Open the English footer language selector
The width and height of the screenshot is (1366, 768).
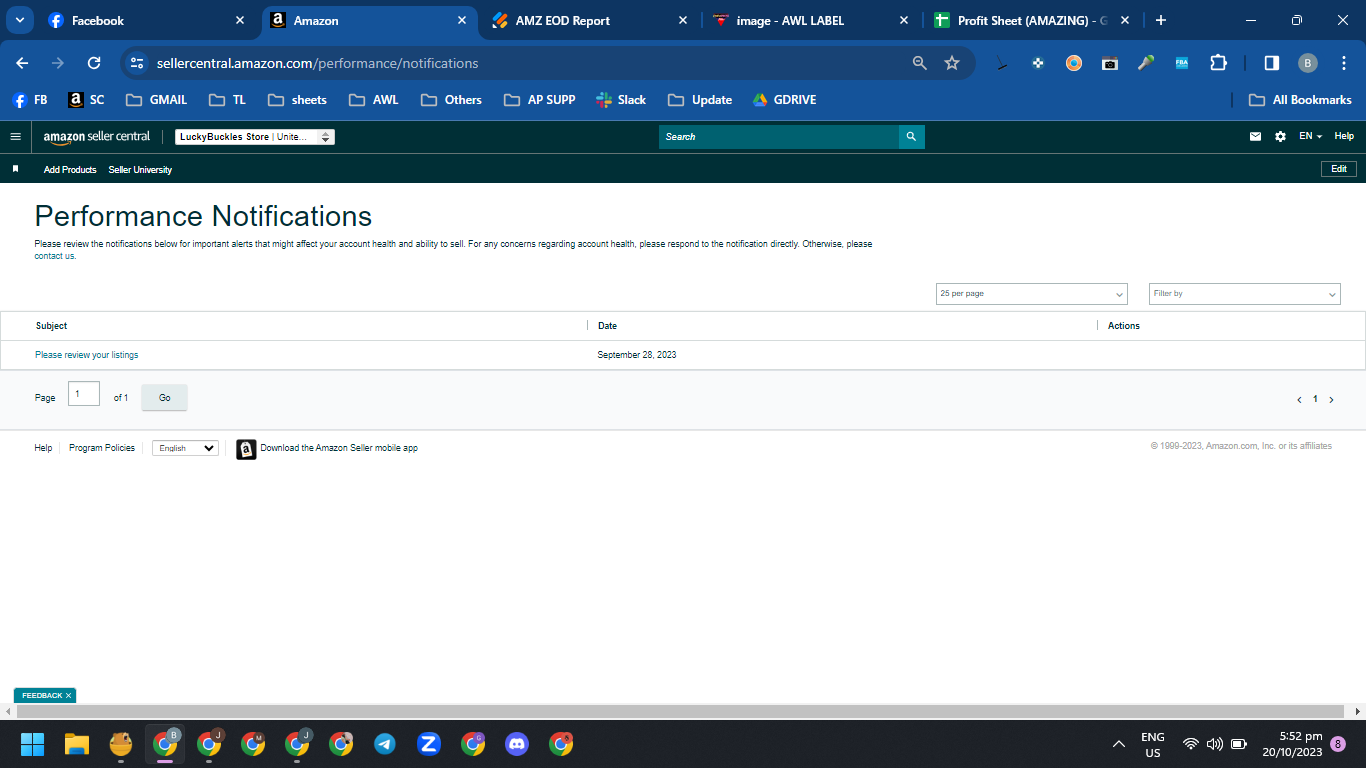[x=185, y=448]
